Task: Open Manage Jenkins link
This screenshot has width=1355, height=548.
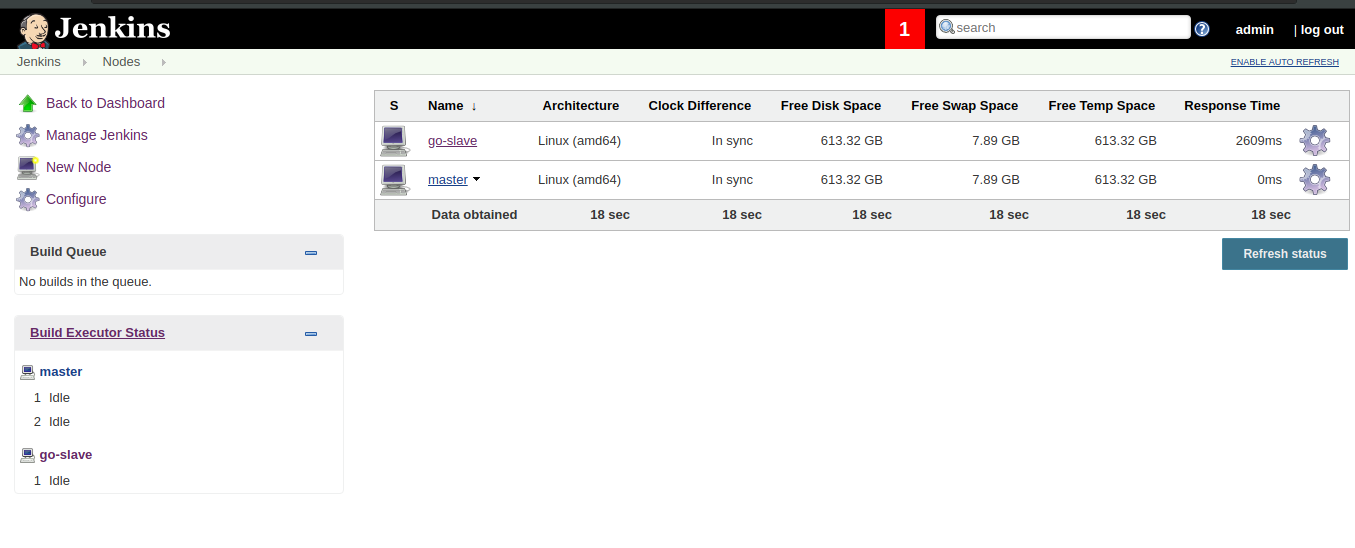Action: coord(97,135)
